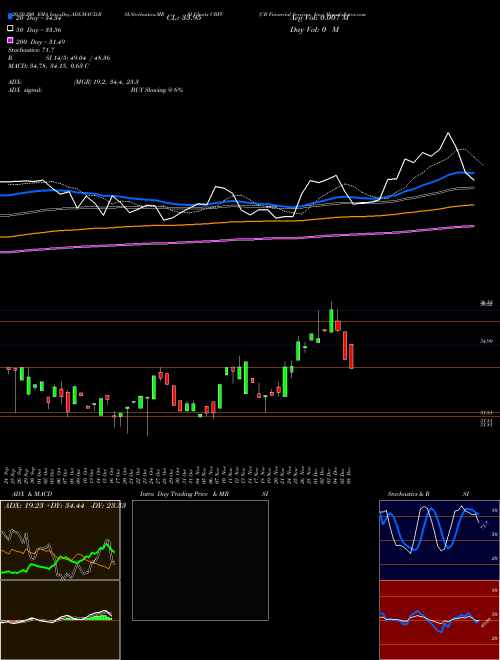Viewport: 500px width, 660px height.
Task: Click the '(MGR) 19.2, 34.4, 23.3' ADX values
Action: pos(106,82)
